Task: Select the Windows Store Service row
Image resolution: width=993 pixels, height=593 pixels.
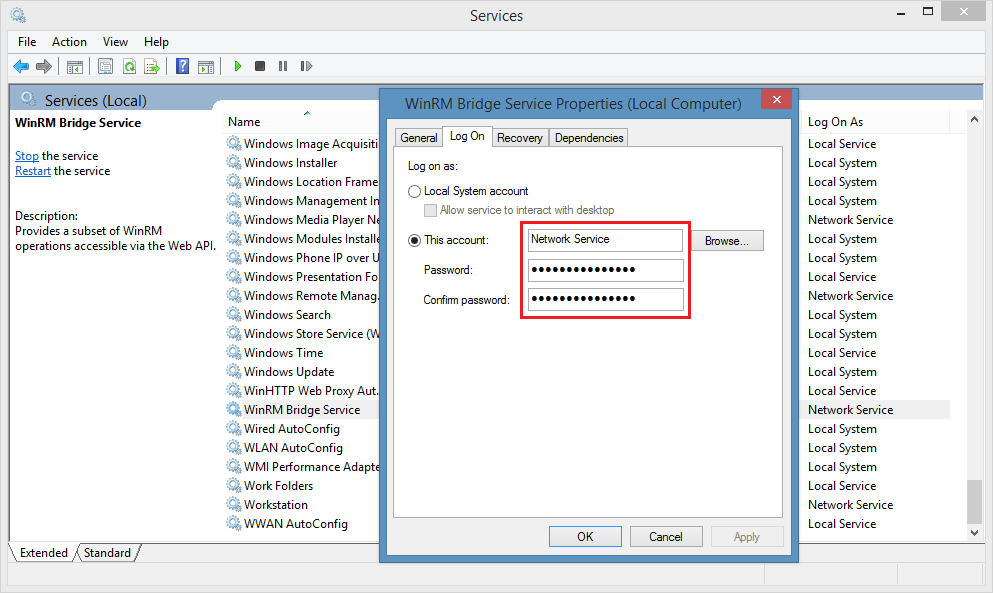Action: pyautogui.click(x=303, y=333)
